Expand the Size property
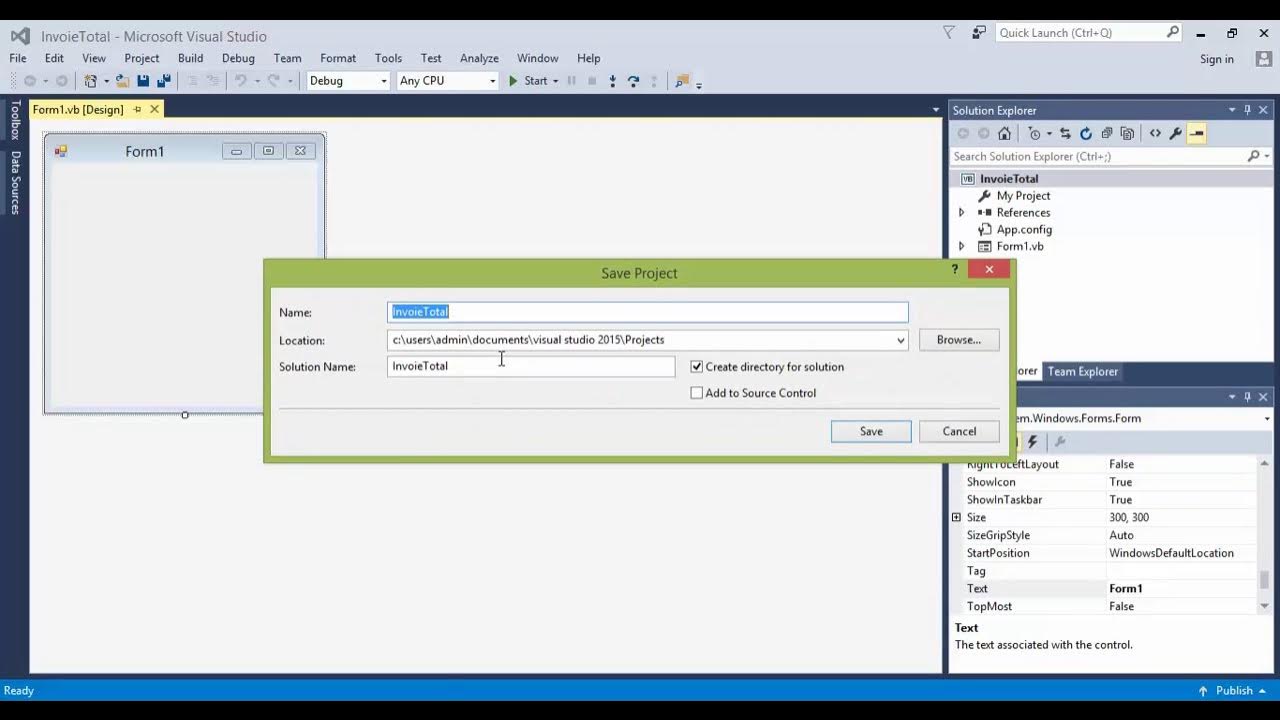 point(956,517)
